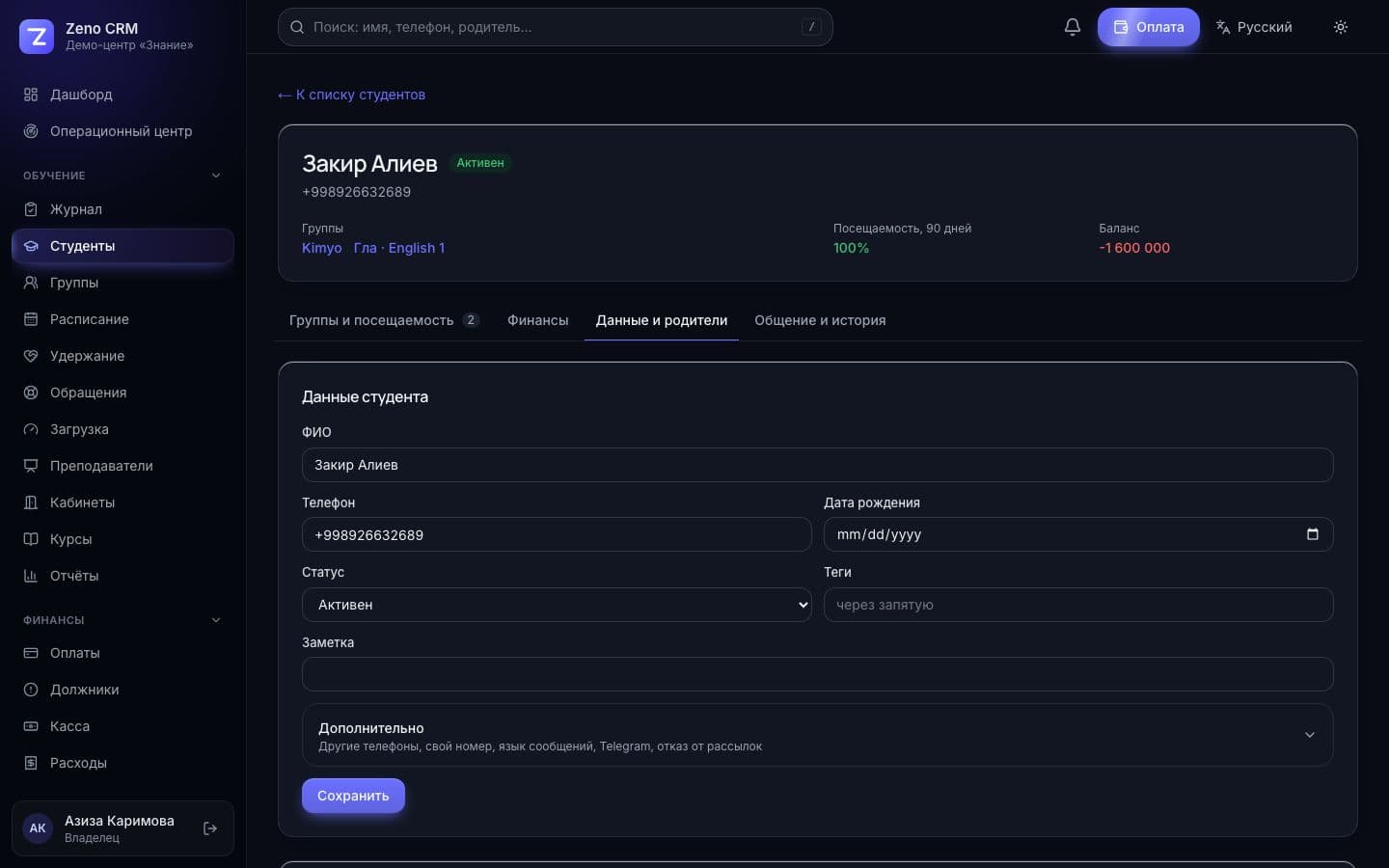Screen dimensions: 1389x868
Task: Click the Заметка input field
Action: tap(818, 674)
